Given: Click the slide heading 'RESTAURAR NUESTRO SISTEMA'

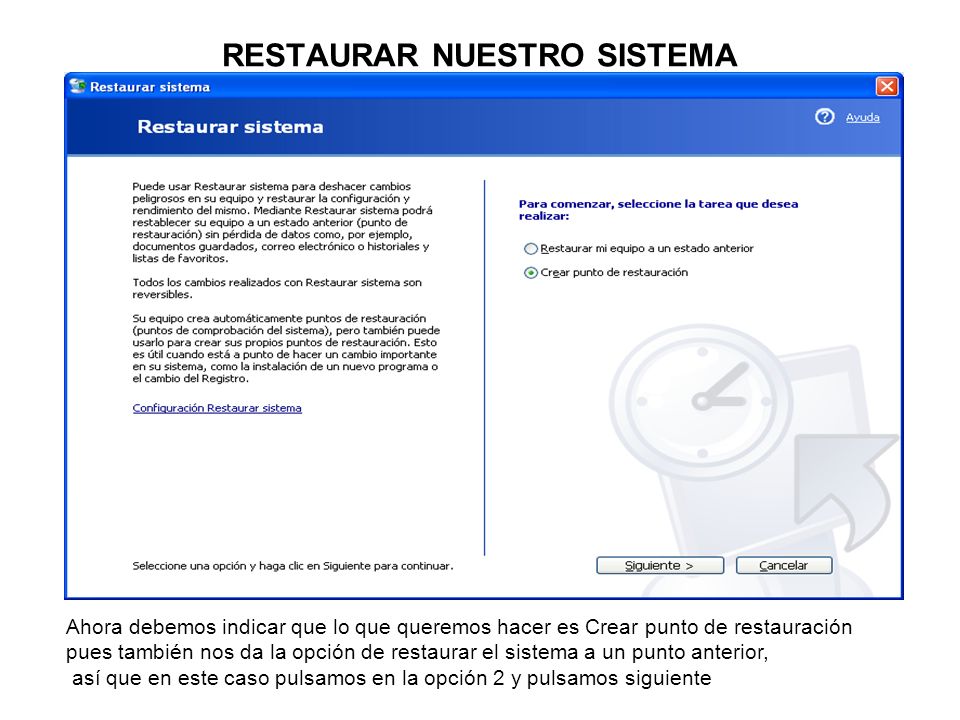Looking at the screenshot, I should click(x=479, y=55).
